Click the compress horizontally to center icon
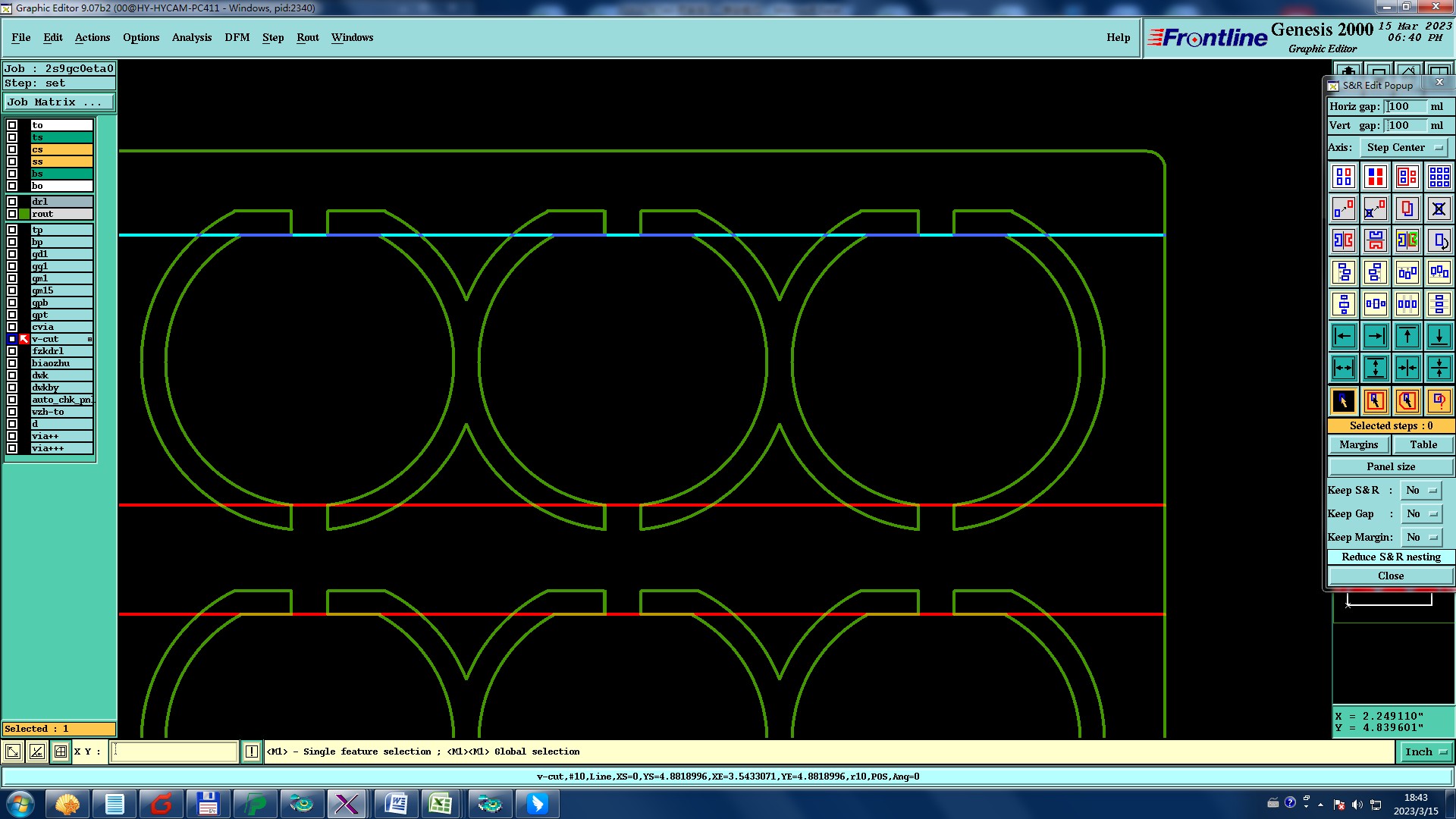The width and height of the screenshot is (1456, 819). pyautogui.click(x=1407, y=369)
